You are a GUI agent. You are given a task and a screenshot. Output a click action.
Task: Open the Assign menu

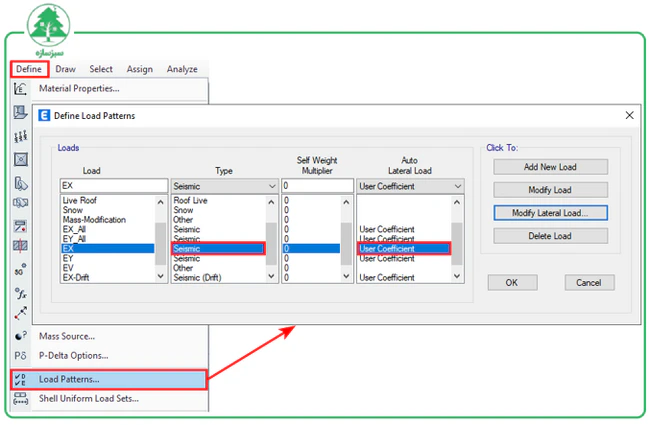point(140,69)
